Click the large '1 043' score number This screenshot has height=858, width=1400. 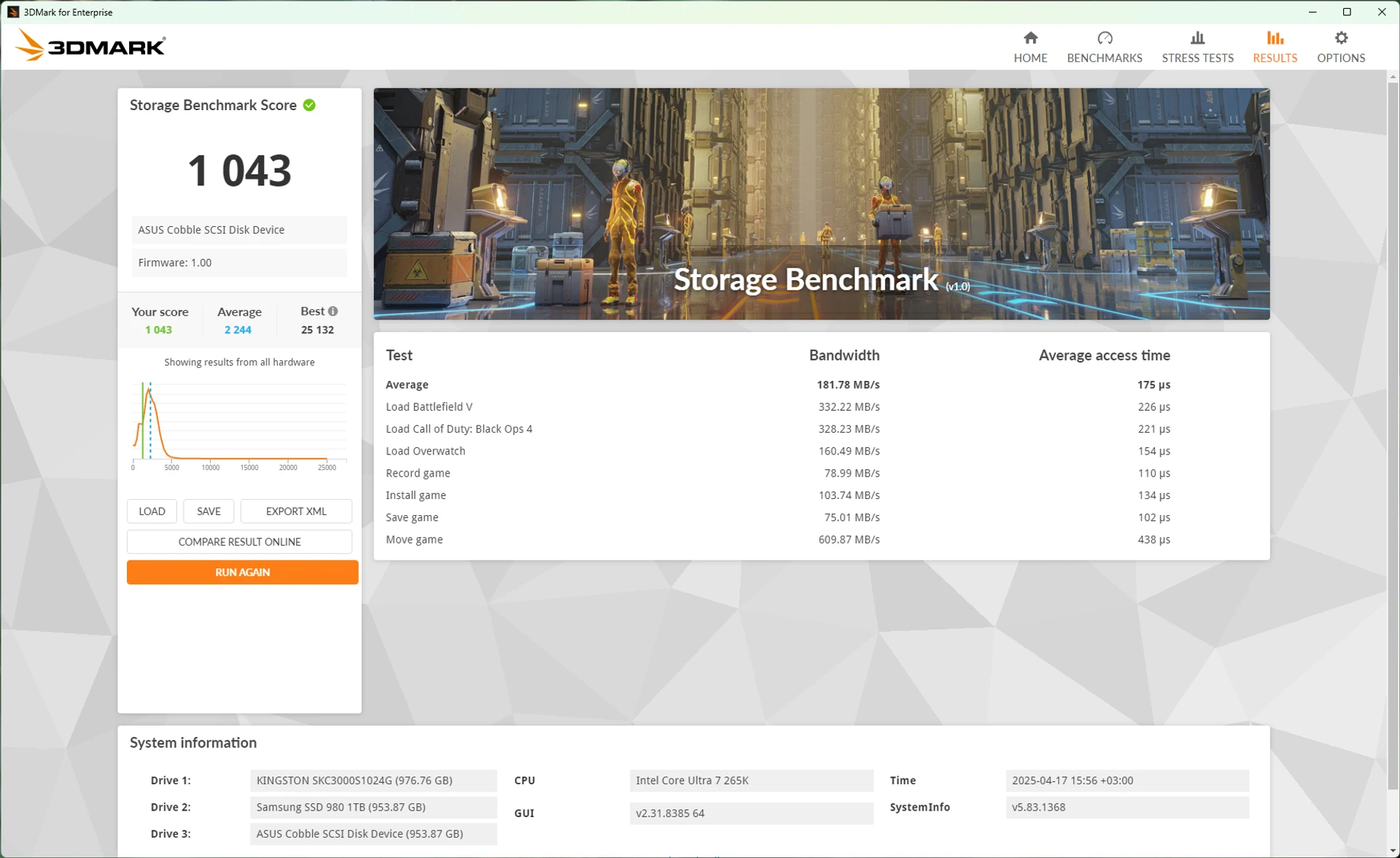pyautogui.click(x=239, y=170)
